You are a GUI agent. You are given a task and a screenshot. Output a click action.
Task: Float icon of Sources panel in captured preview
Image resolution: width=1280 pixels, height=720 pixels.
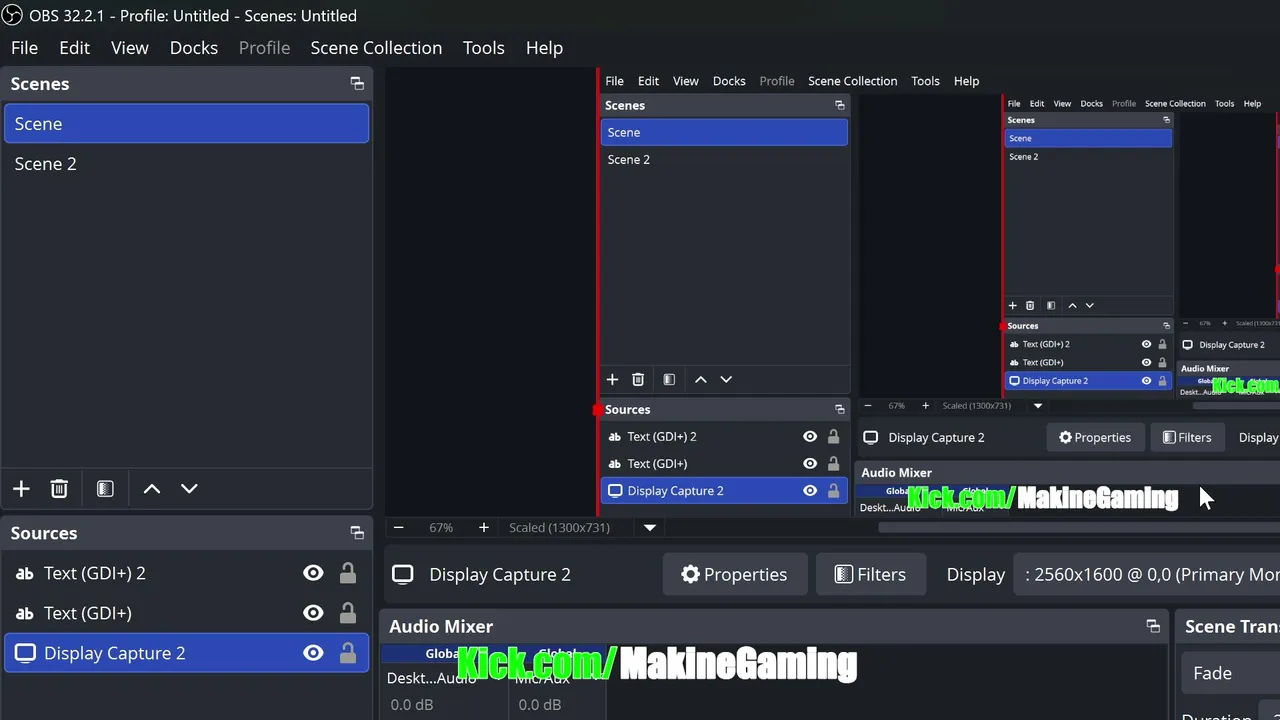[x=840, y=409]
